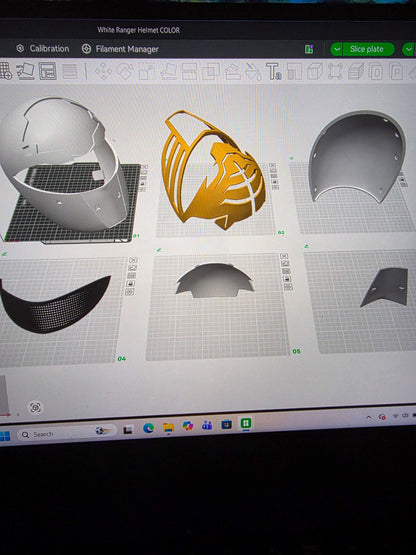Viewport: 416px width, 555px height.
Task: Arrange objects on plate 02
Action: click(x=273, y=176)
